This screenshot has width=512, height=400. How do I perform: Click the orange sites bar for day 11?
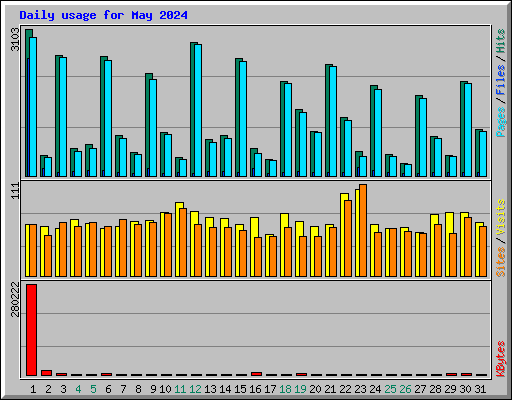click(x=183, y=242)
